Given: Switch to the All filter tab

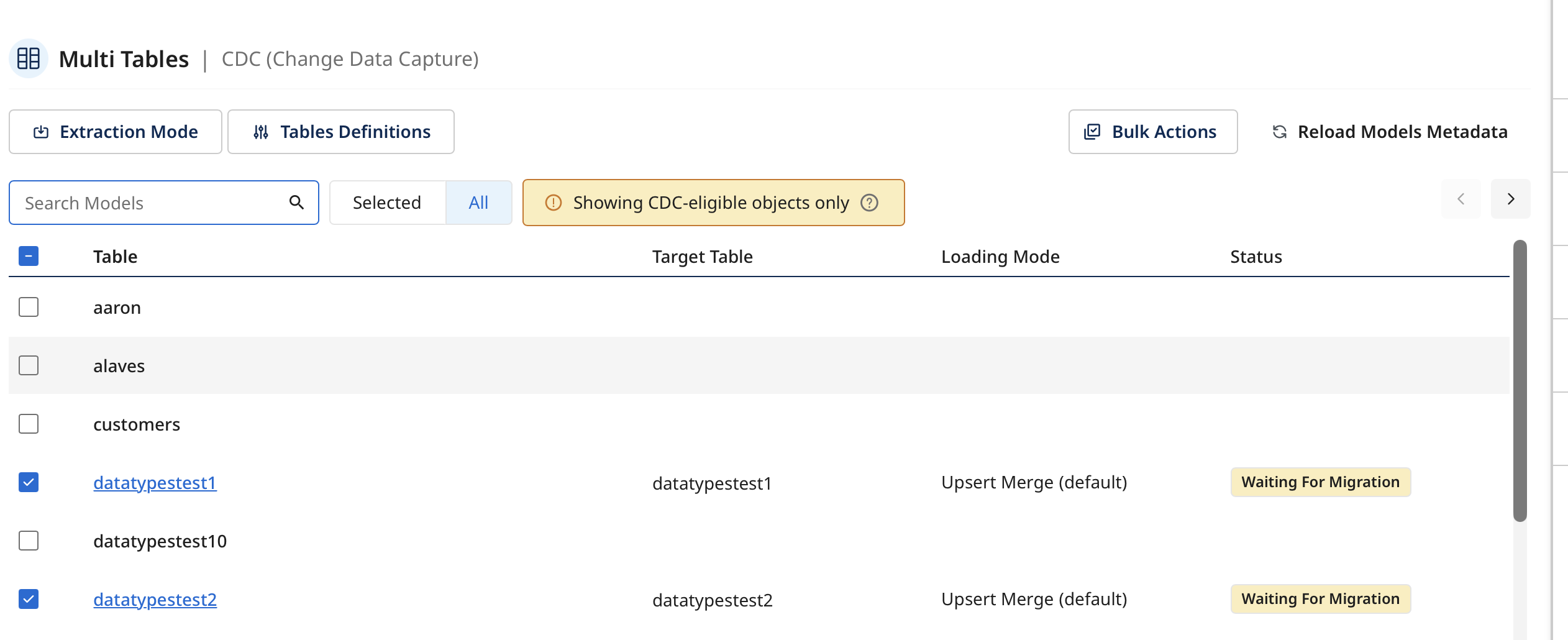Looking at the screenshot, I should click(x=478, y=203).
